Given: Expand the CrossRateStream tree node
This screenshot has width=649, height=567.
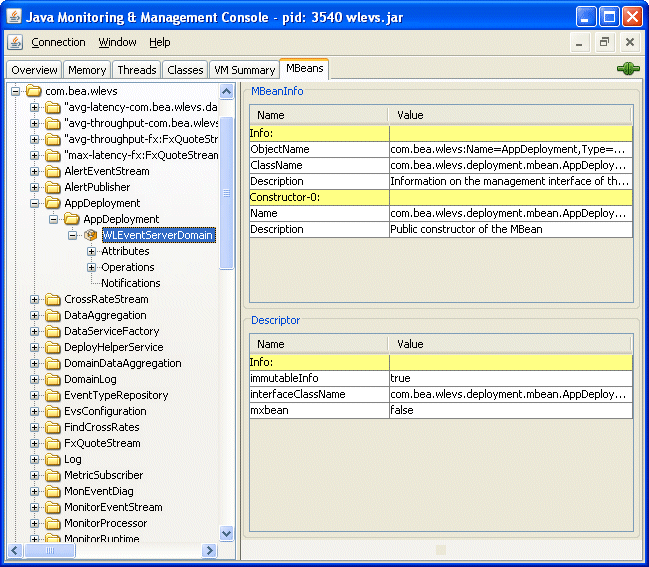Looking at the screenshot, I should pos(35,299).
